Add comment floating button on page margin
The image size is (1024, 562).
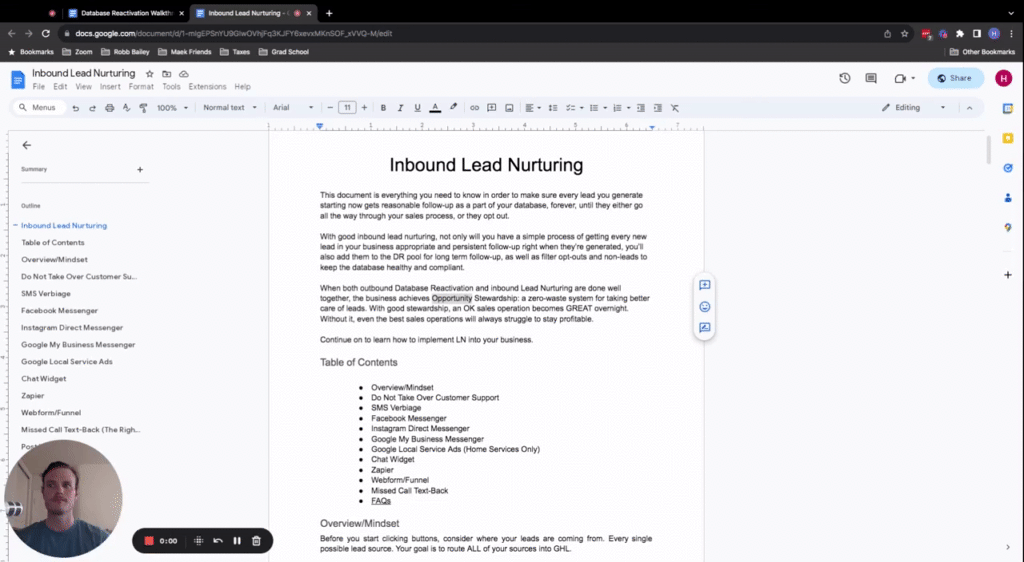(x=705, y=285)
